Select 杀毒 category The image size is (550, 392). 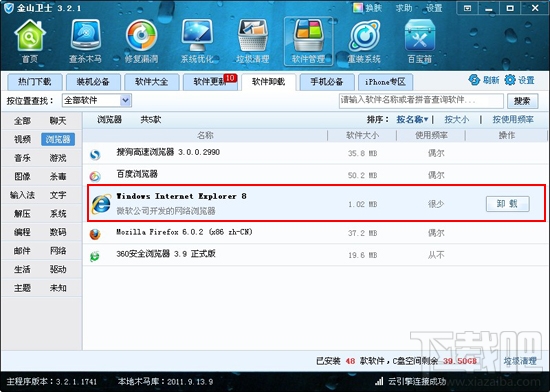tap(58, 176)
